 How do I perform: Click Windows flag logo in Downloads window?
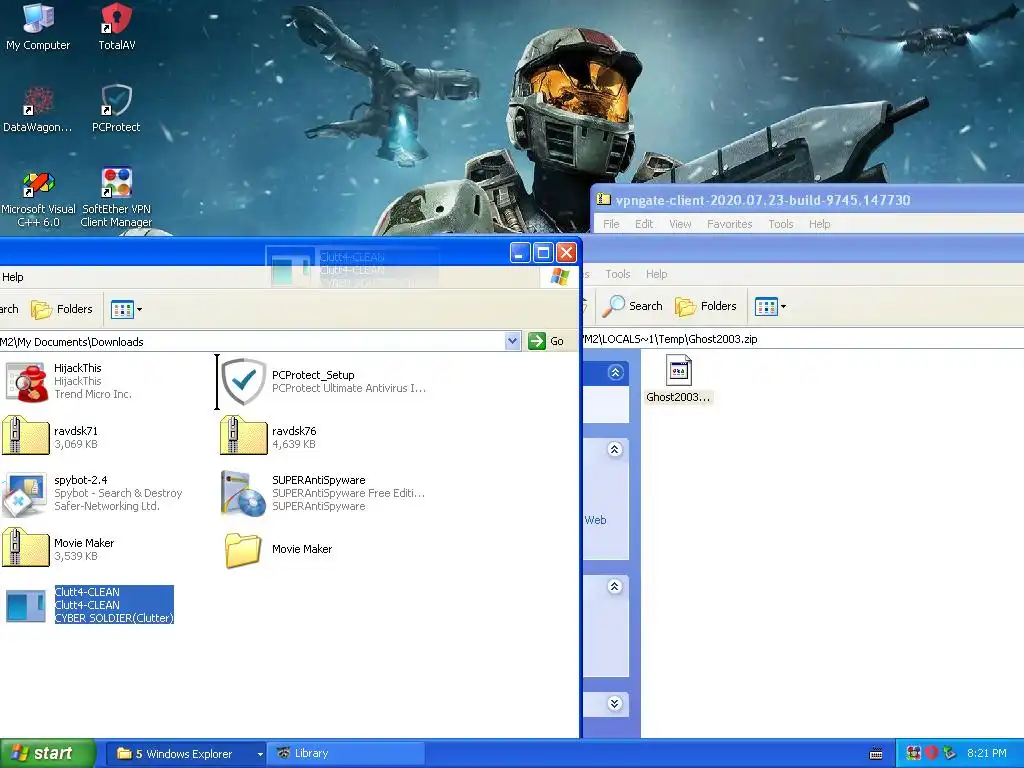point(560,277)
